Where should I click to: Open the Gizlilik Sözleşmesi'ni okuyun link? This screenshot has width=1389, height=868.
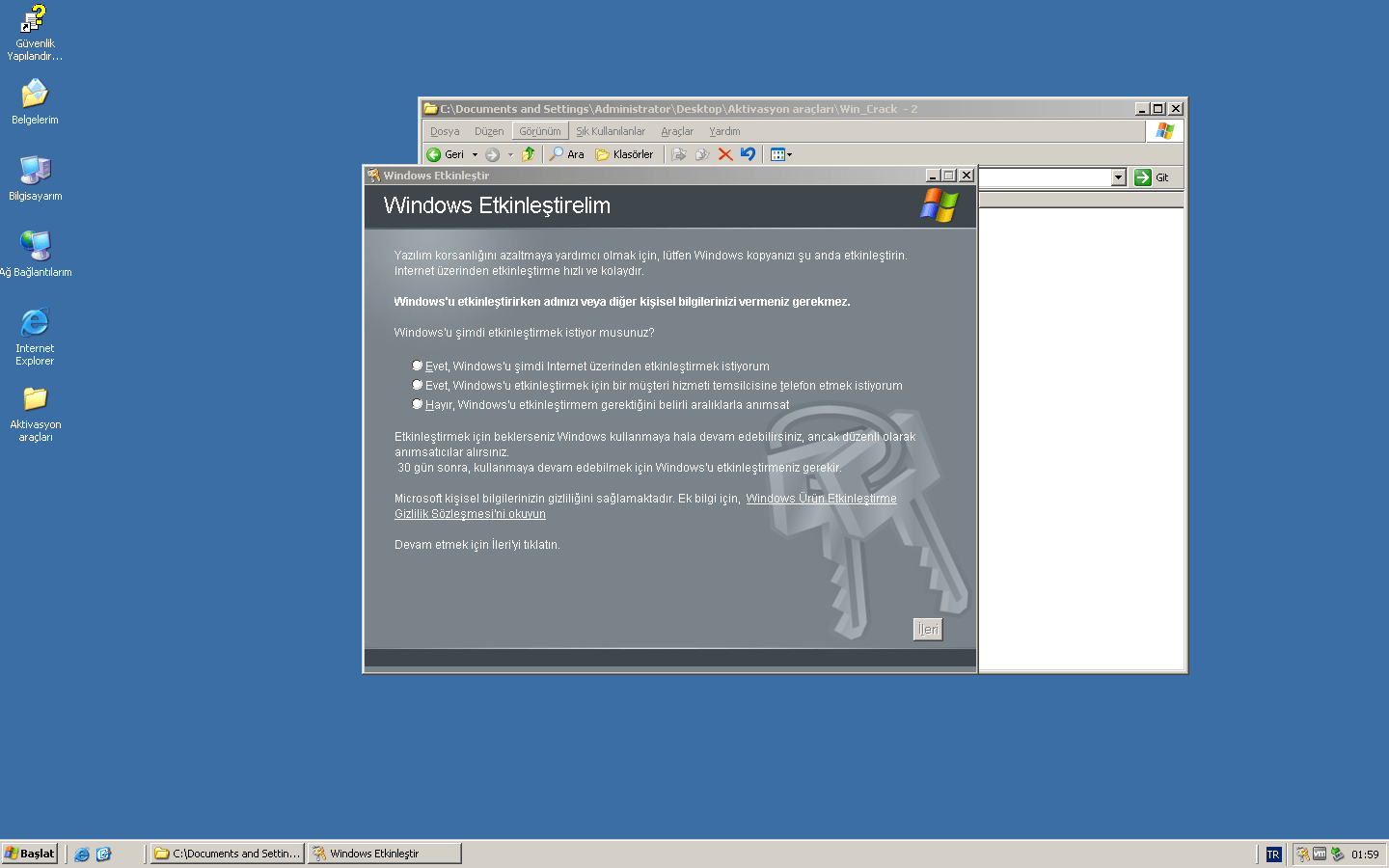pos(470,514)
